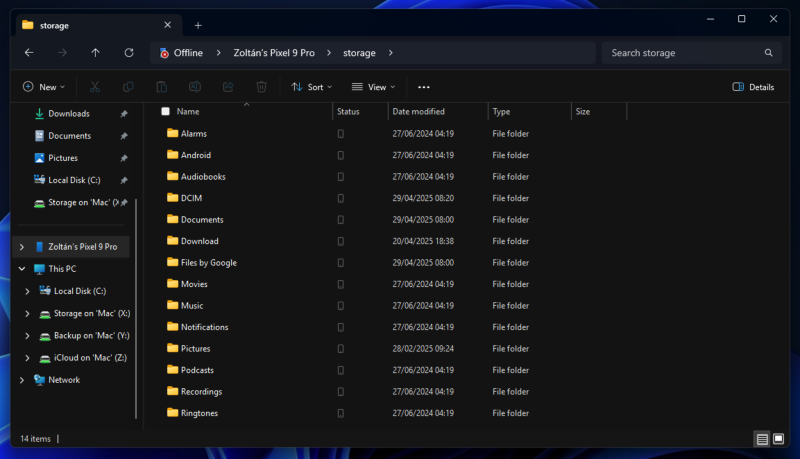Toggle the Details pane button

coord(753,87)
